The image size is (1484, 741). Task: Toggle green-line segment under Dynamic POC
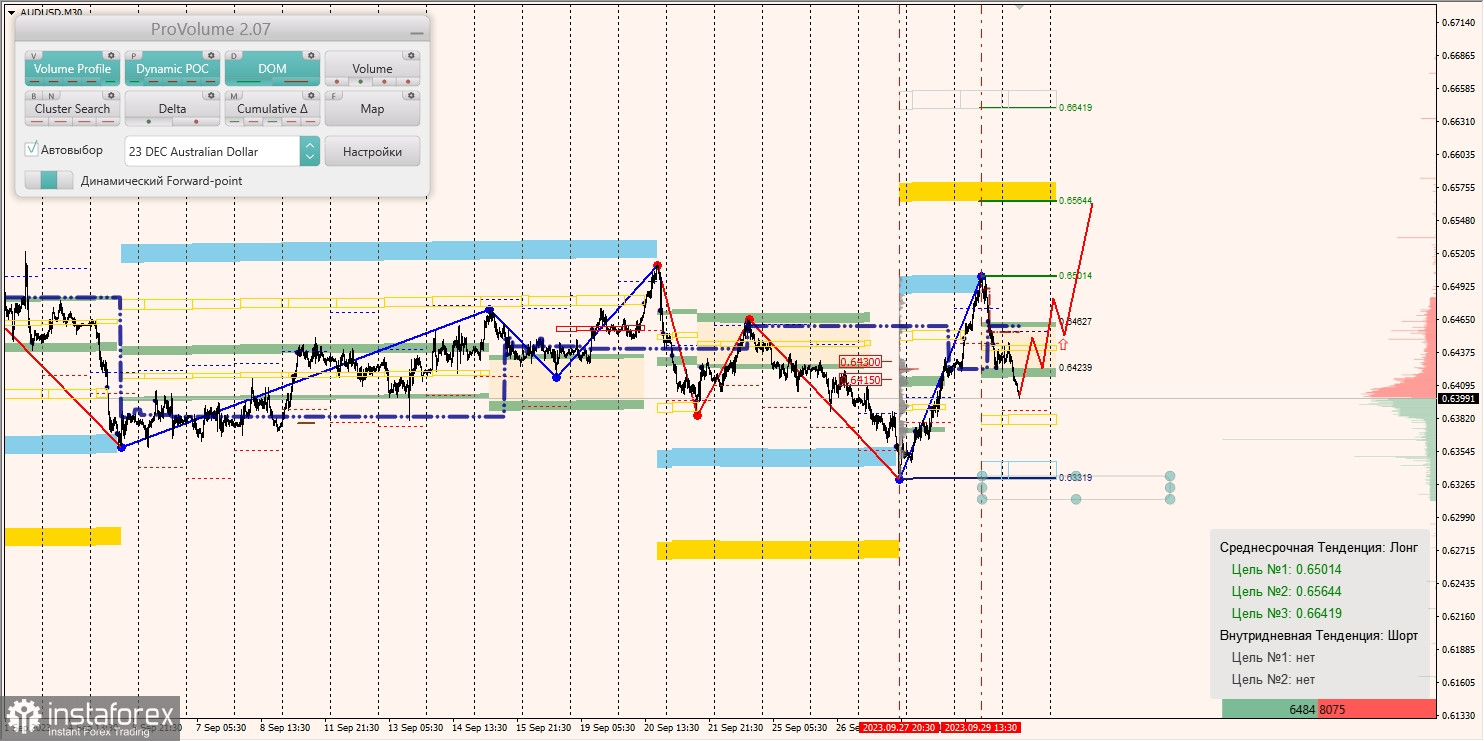point(134,81)
